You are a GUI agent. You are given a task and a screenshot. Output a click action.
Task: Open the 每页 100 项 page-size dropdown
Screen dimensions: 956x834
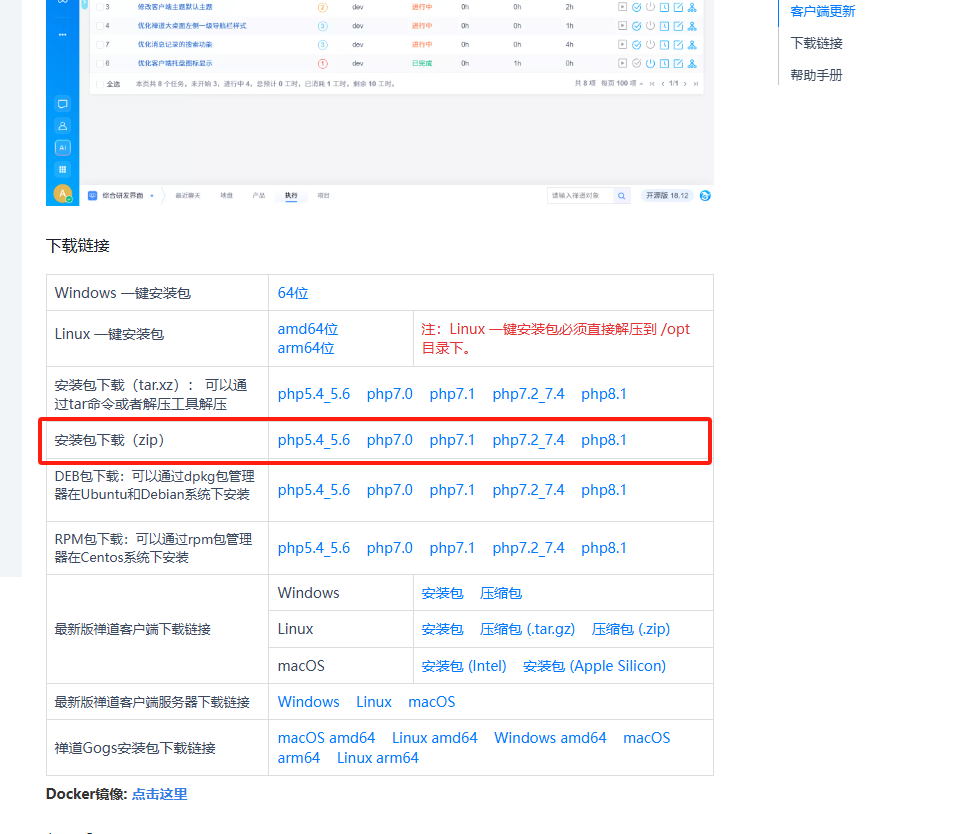622,84
